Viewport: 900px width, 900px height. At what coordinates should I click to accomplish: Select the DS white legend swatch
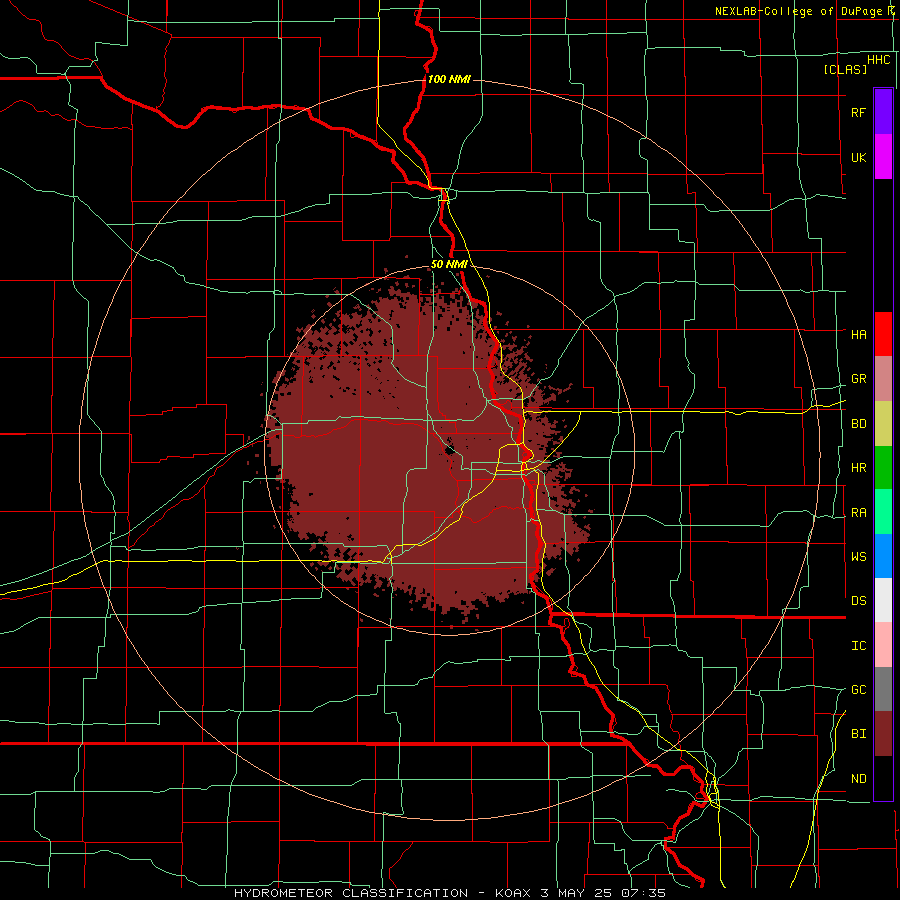(883, 600)
